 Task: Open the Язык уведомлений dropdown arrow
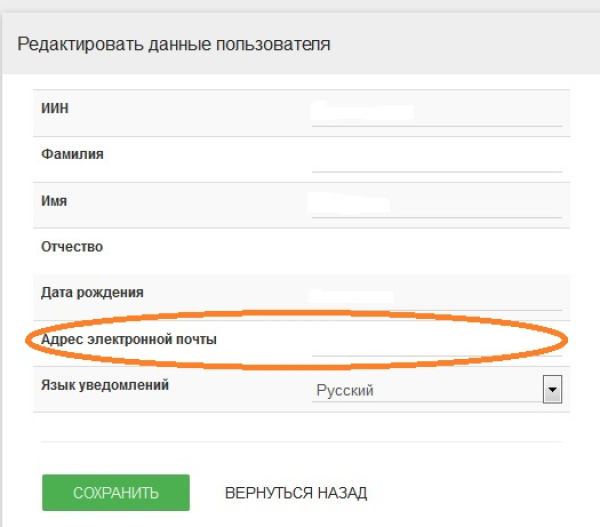[x=551, y=390]
